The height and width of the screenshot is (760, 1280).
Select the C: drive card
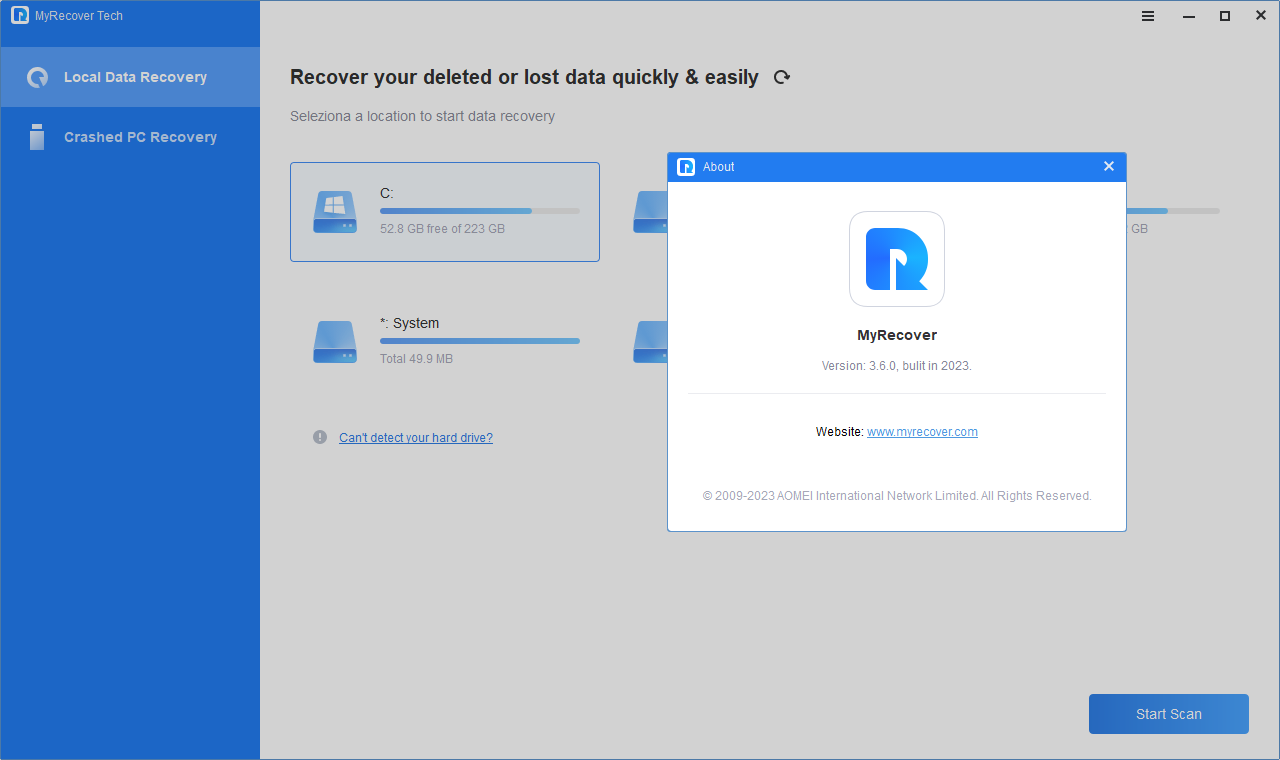(x=445, y=212)
